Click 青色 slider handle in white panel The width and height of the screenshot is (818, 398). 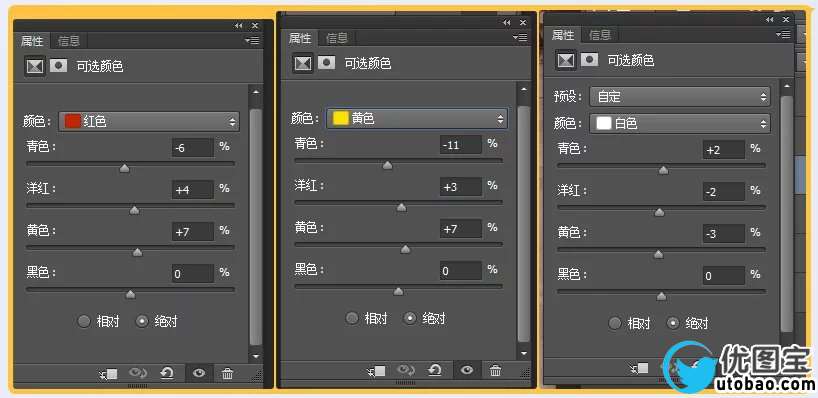tap(663, 170)
